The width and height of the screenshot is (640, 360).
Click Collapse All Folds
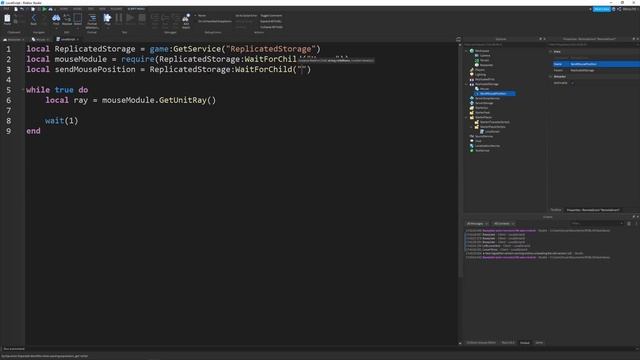(271, 27)
